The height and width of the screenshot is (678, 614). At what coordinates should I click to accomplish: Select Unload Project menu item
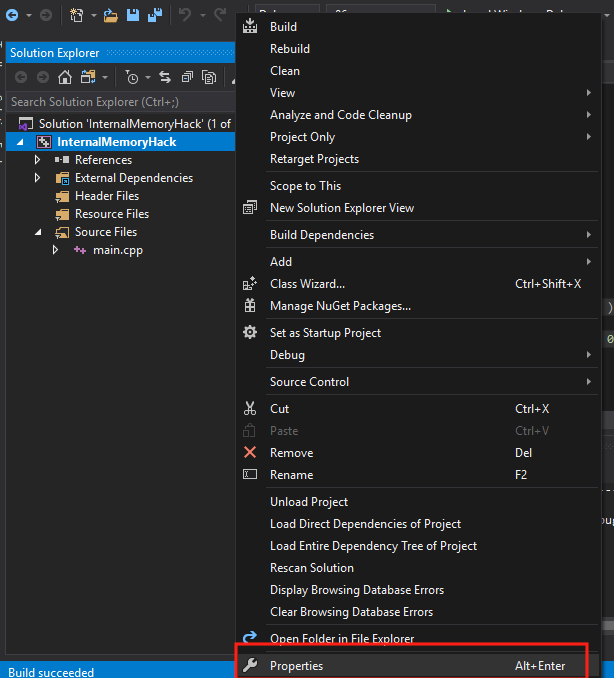tap(309, 502)
